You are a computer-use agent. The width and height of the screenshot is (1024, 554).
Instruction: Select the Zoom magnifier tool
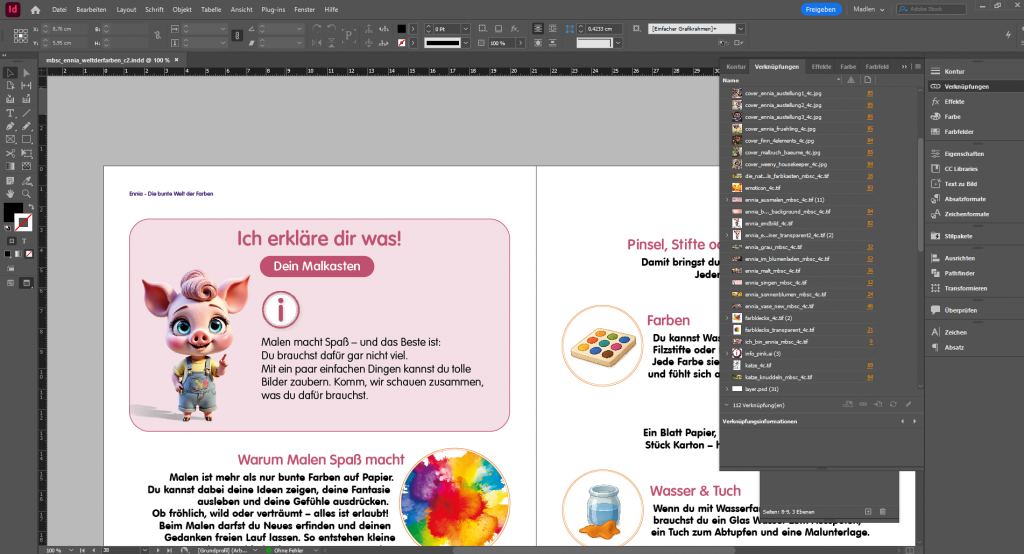pyautogui.click(x=24, y=193)
